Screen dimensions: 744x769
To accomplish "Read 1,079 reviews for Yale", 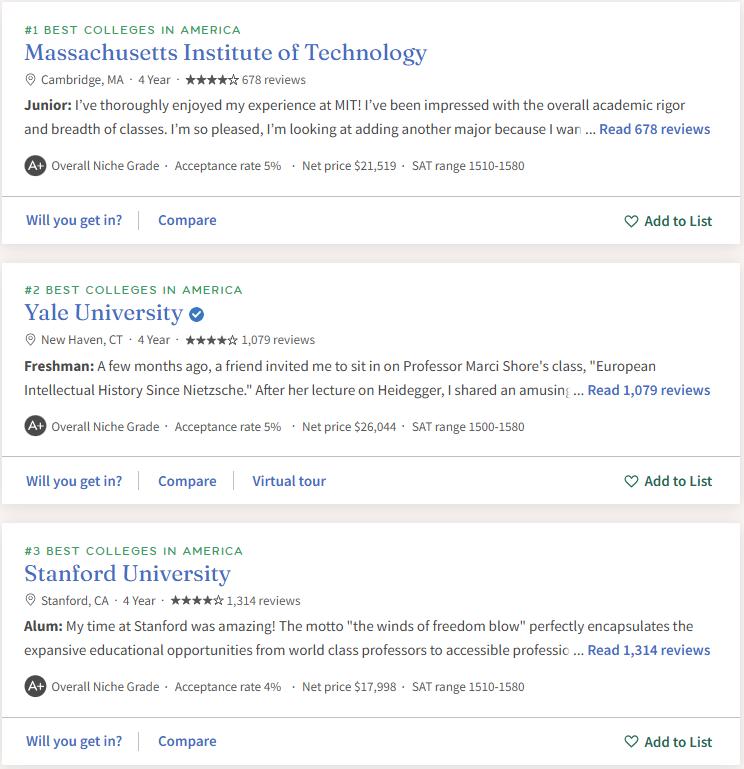I will point(648,390).
